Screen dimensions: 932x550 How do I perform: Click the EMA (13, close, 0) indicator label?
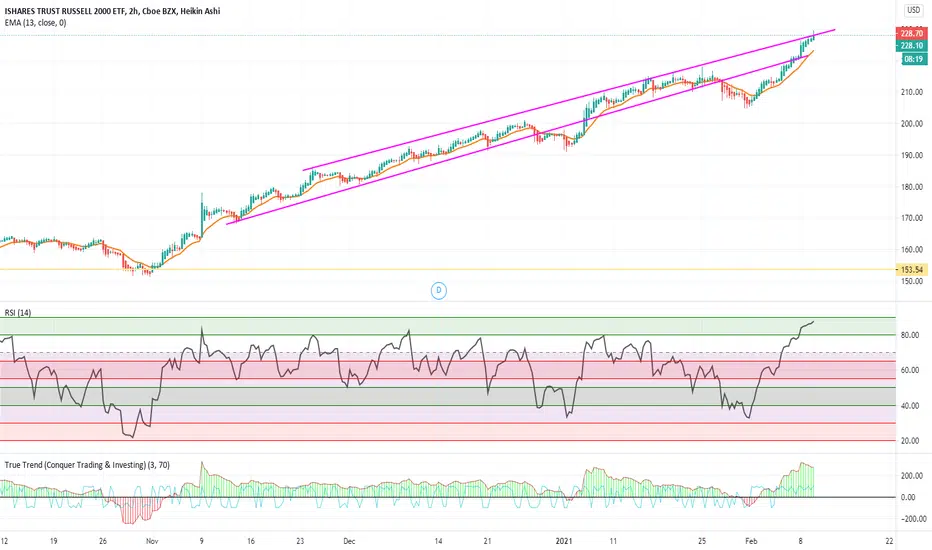click(36, 23)
